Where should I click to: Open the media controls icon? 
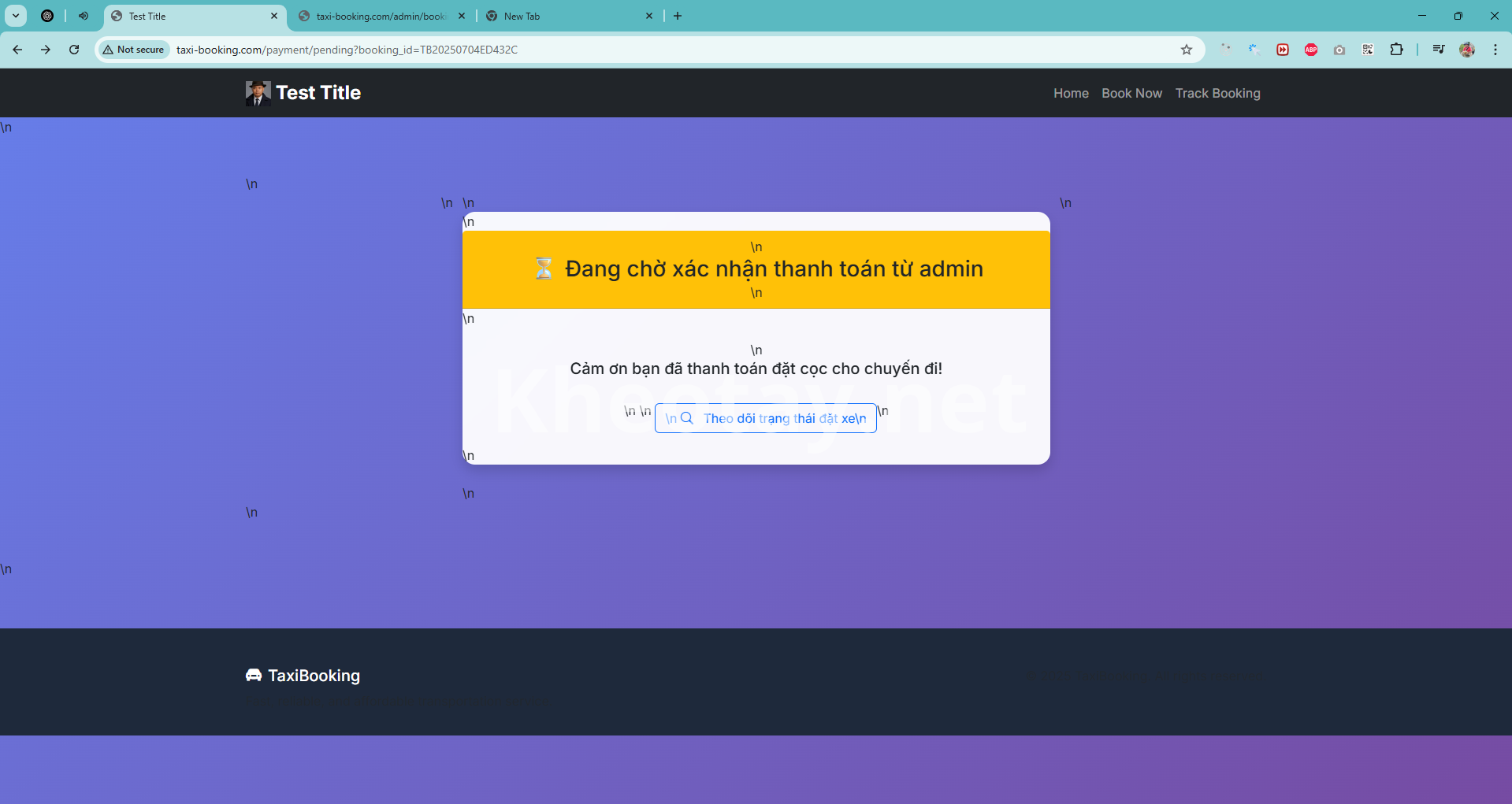(x=1438, y=50)
